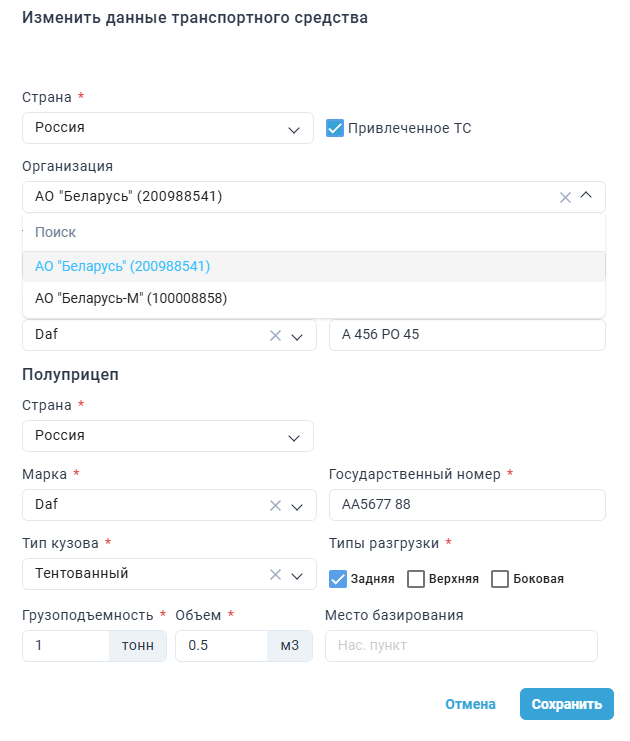630x741 pixels.
Task: Uncheck the Задняя unloading type
Action: coord(337,579)
